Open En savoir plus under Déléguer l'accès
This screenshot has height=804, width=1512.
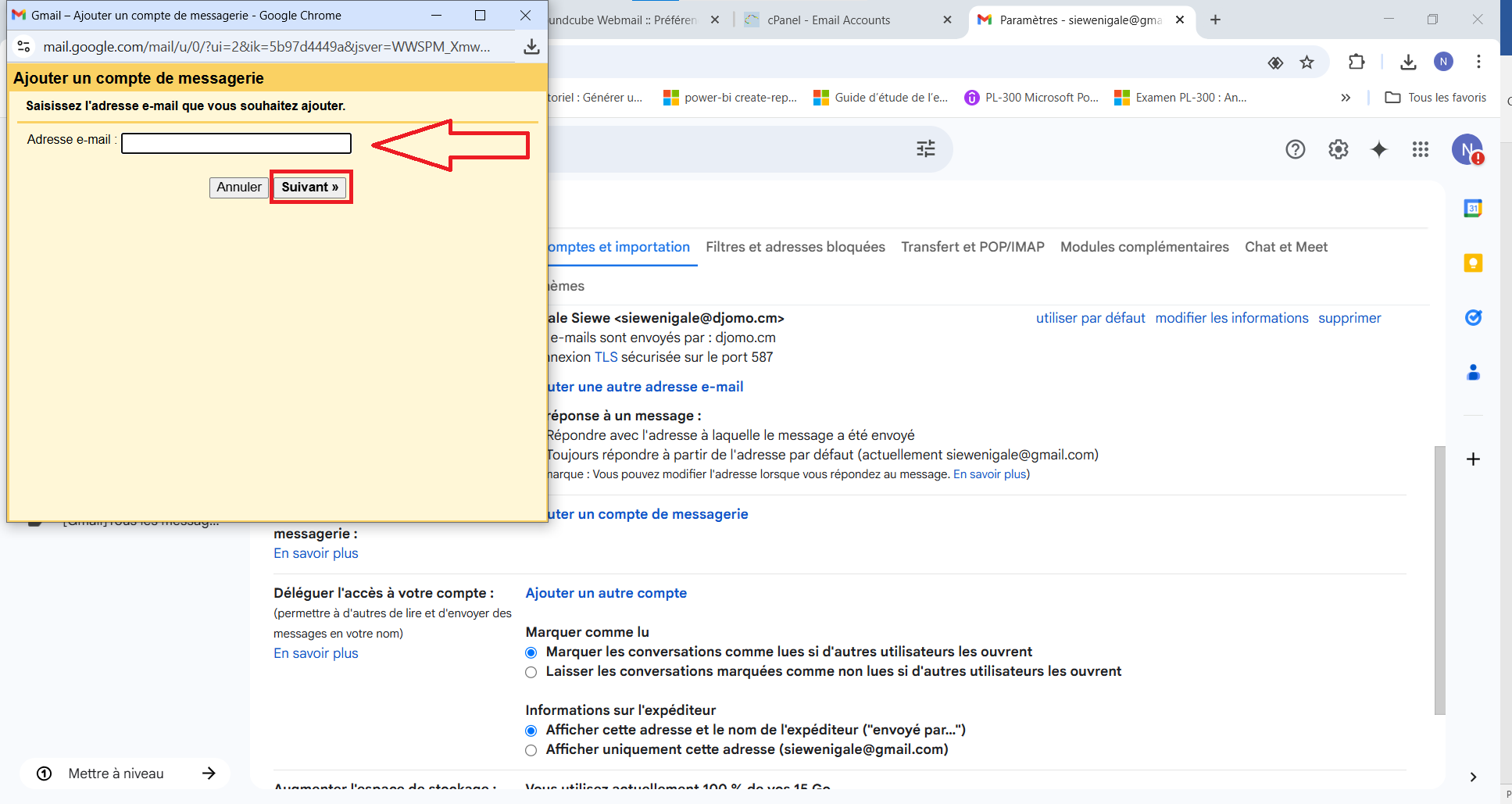click(316, 653)
